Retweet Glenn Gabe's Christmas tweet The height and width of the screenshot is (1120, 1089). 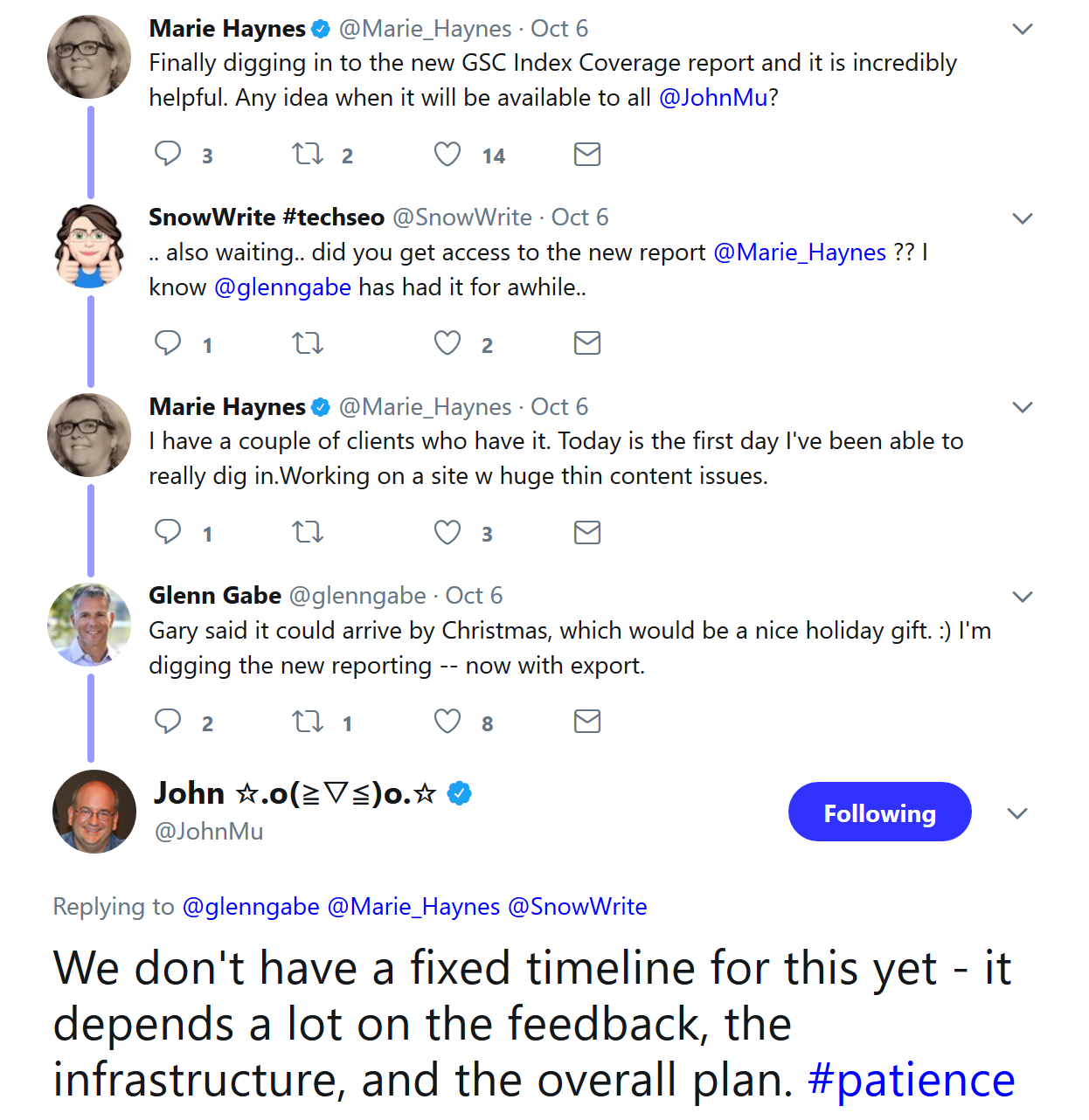pos(308,722)
